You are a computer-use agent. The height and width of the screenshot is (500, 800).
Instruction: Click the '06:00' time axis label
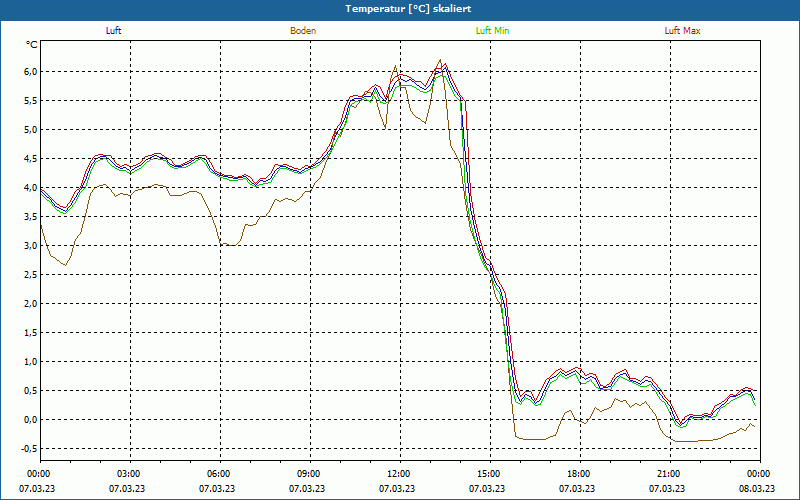tap(220, 474)
